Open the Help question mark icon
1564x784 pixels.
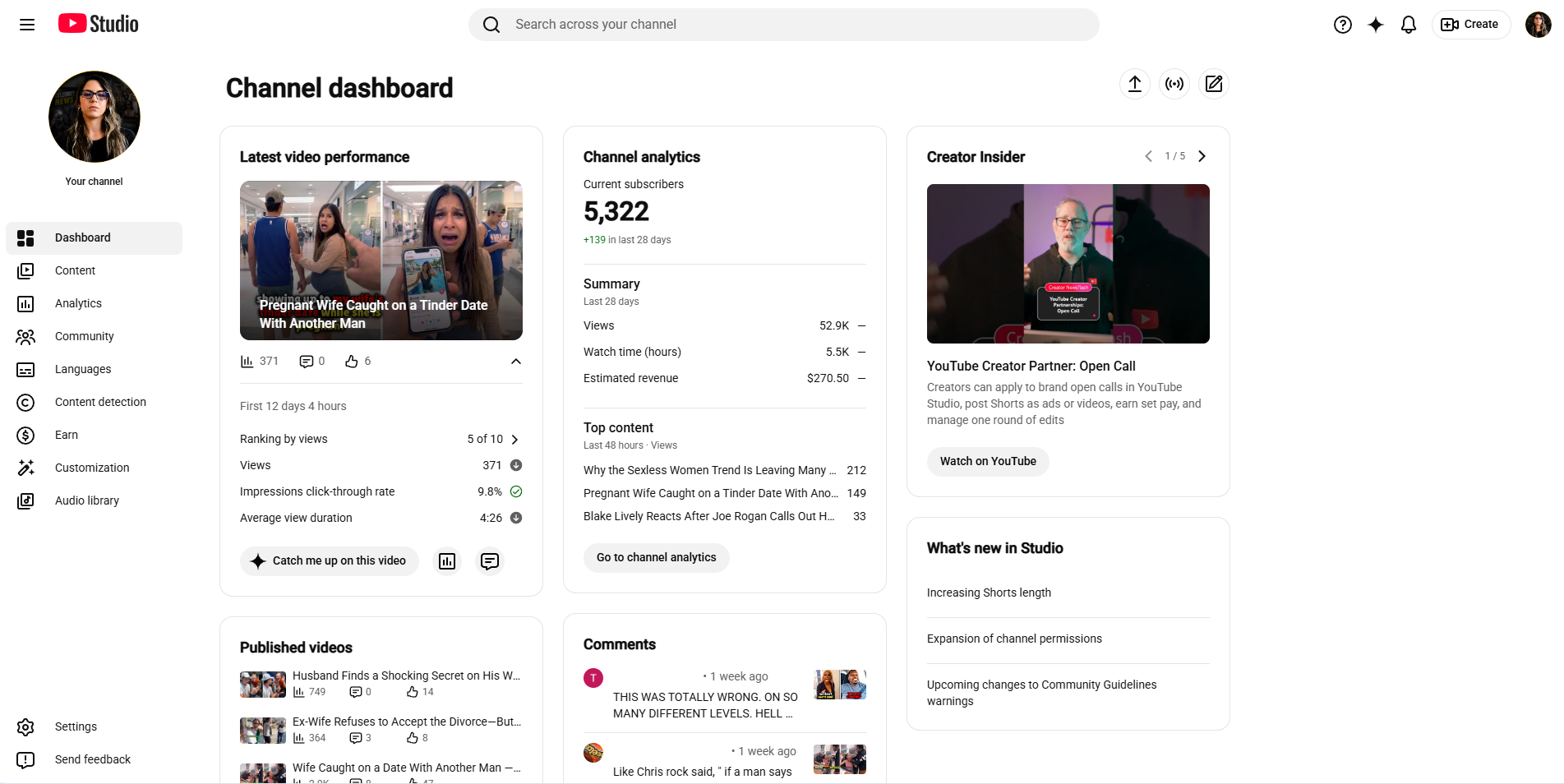click(1343, 25)
